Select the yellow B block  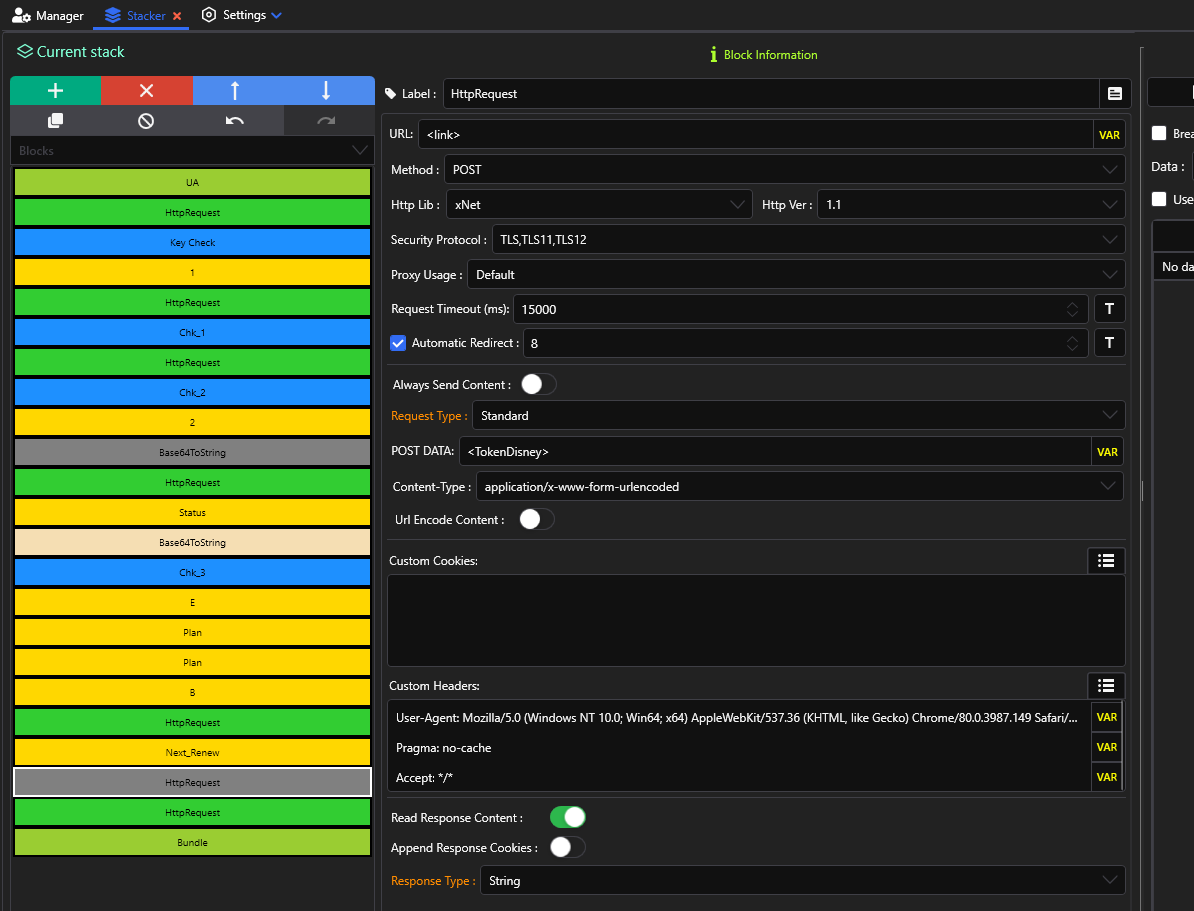pos(193,692)
